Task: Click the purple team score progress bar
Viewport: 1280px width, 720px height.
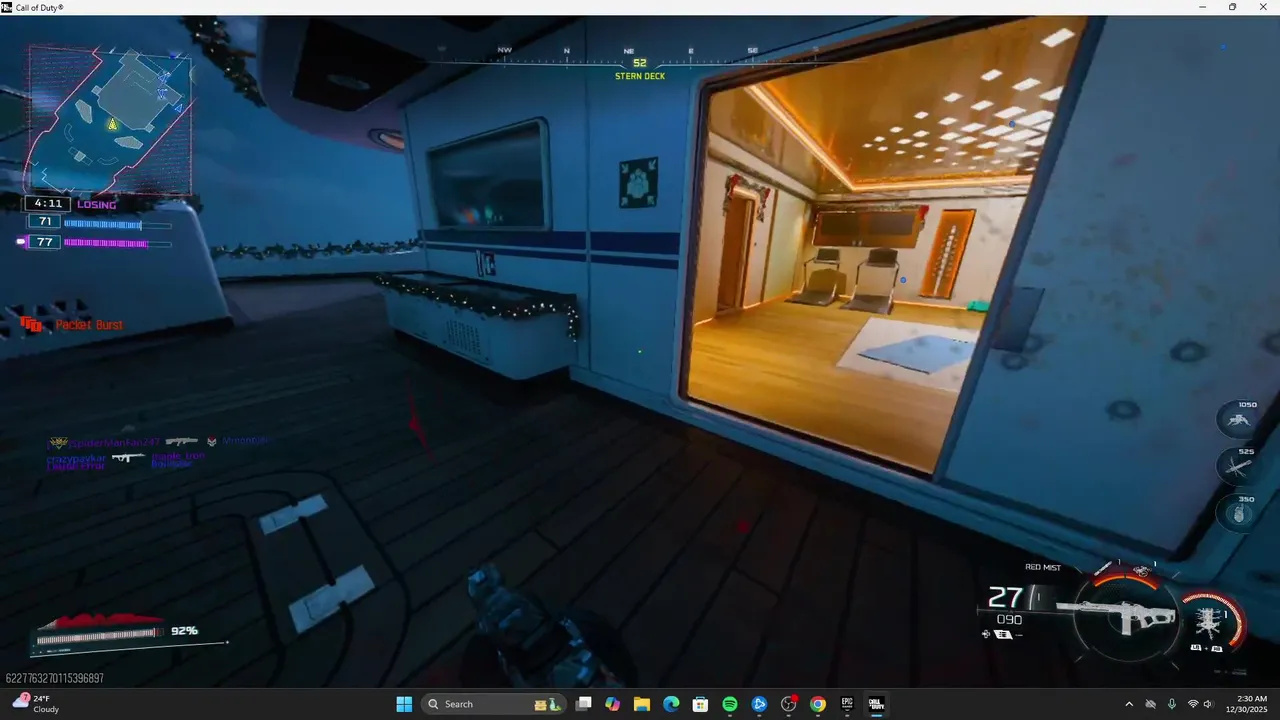Action: (117, 243)
